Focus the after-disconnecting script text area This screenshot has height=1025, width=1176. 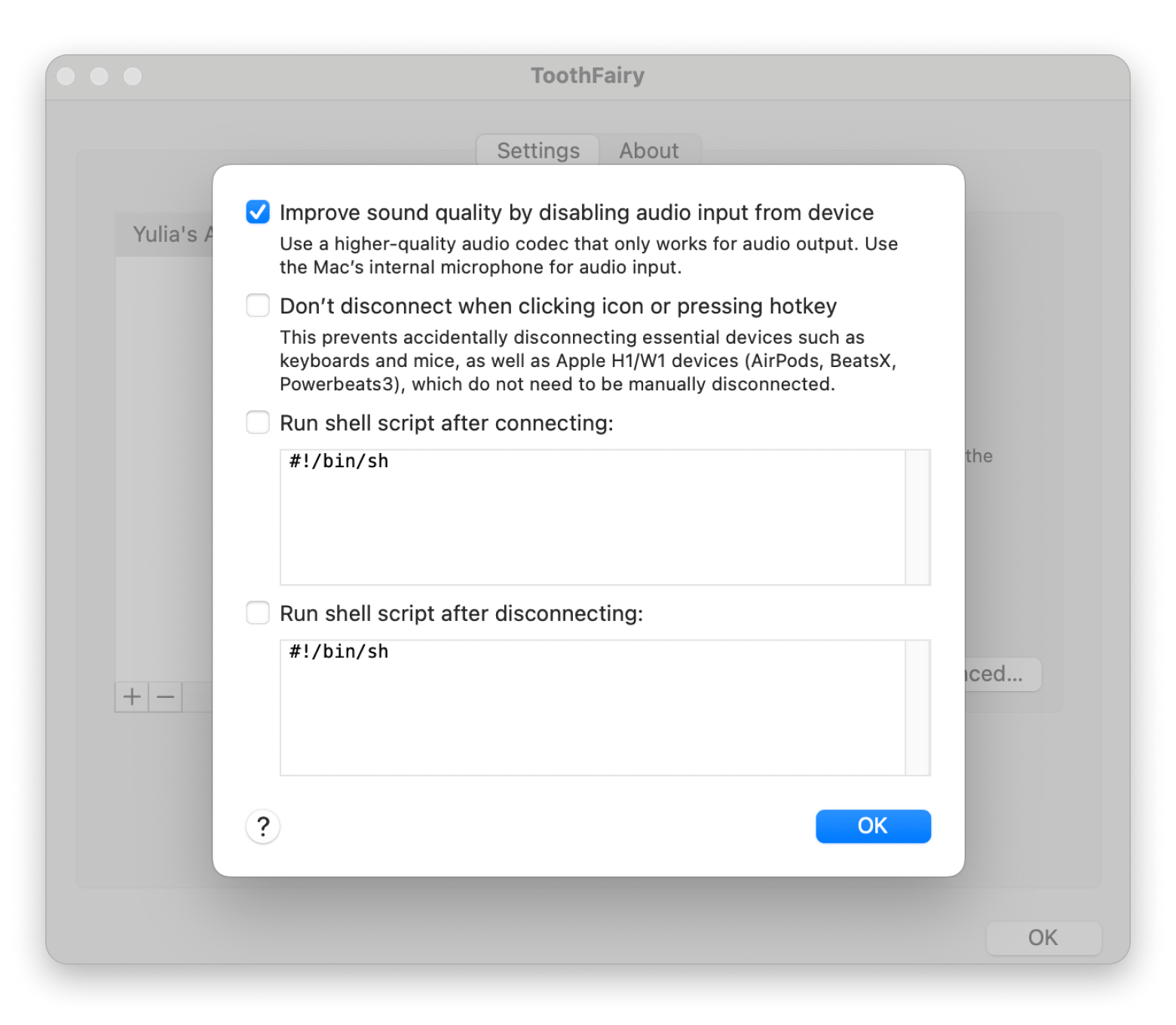point(592,708)
